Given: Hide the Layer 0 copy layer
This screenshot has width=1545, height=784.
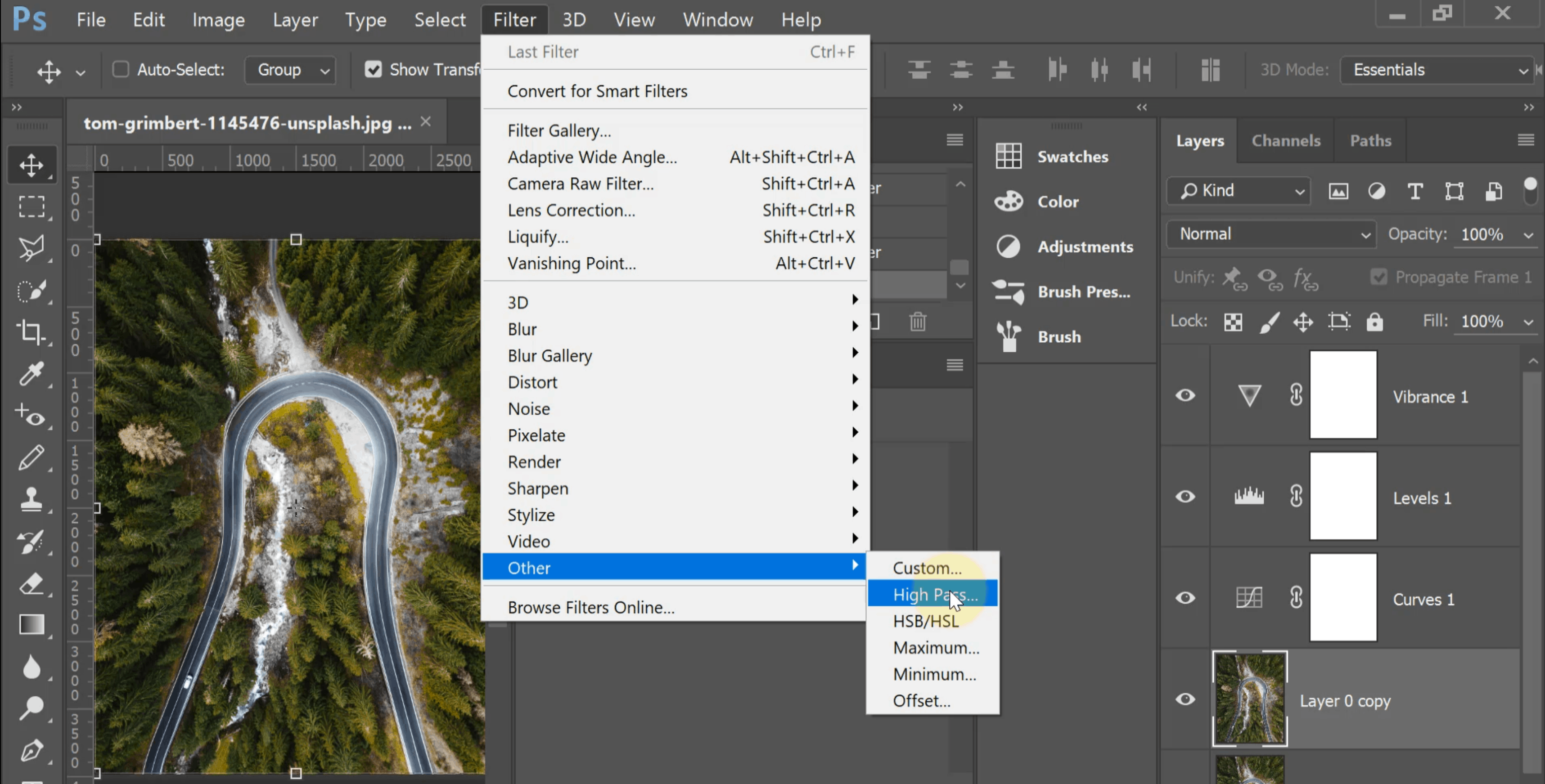Looking at the screenshot, I should [x=1185, y=699].
